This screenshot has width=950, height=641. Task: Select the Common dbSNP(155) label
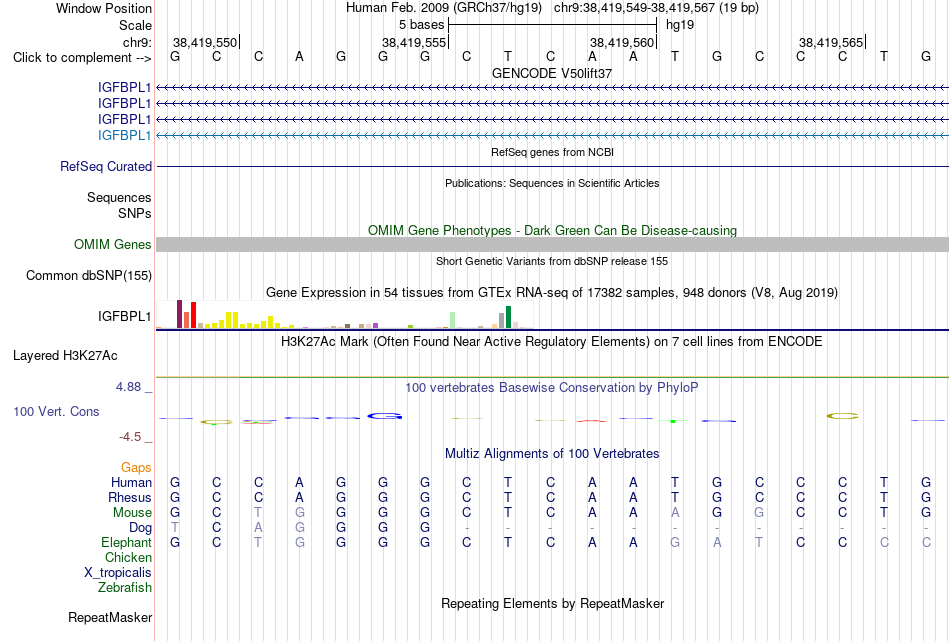pos(88,276)
